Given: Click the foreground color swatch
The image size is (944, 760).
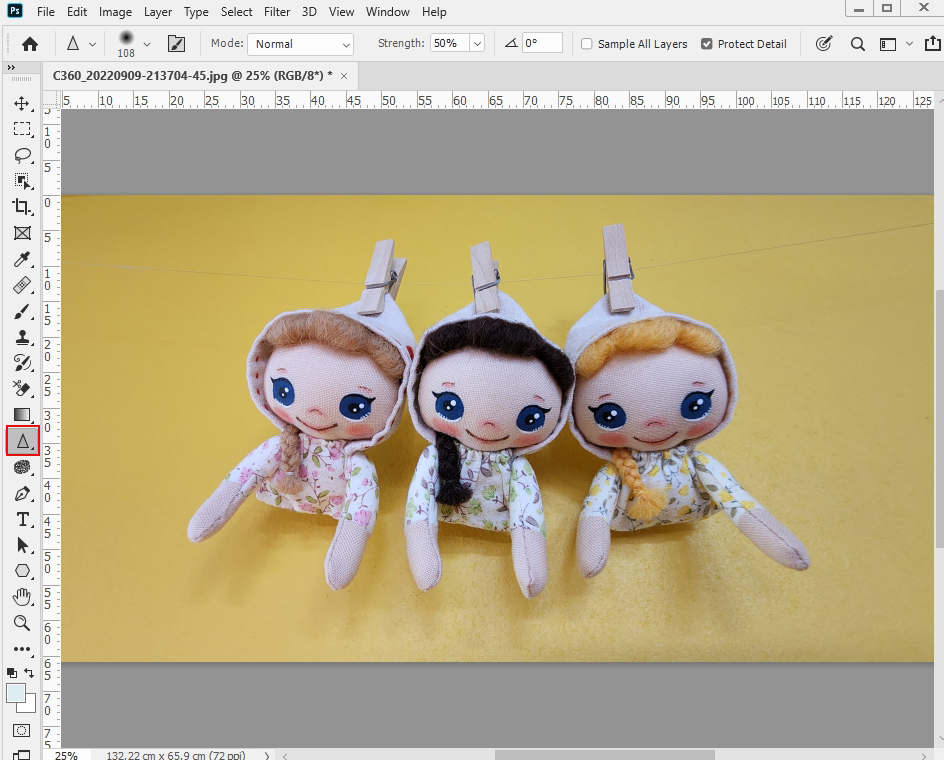Looking at the screenshot, I should coord(16,693).
